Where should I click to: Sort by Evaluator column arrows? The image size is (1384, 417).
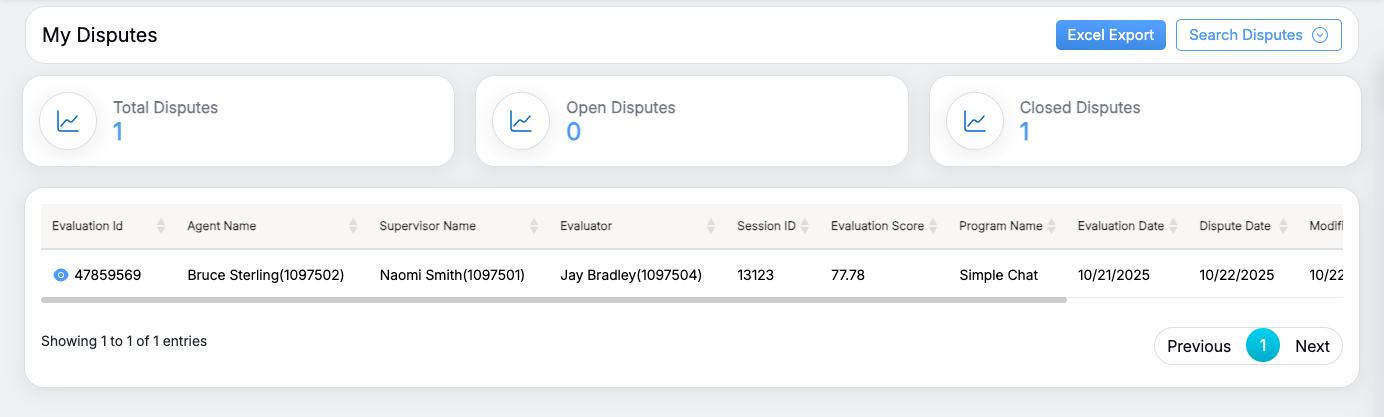coord(711,226)
